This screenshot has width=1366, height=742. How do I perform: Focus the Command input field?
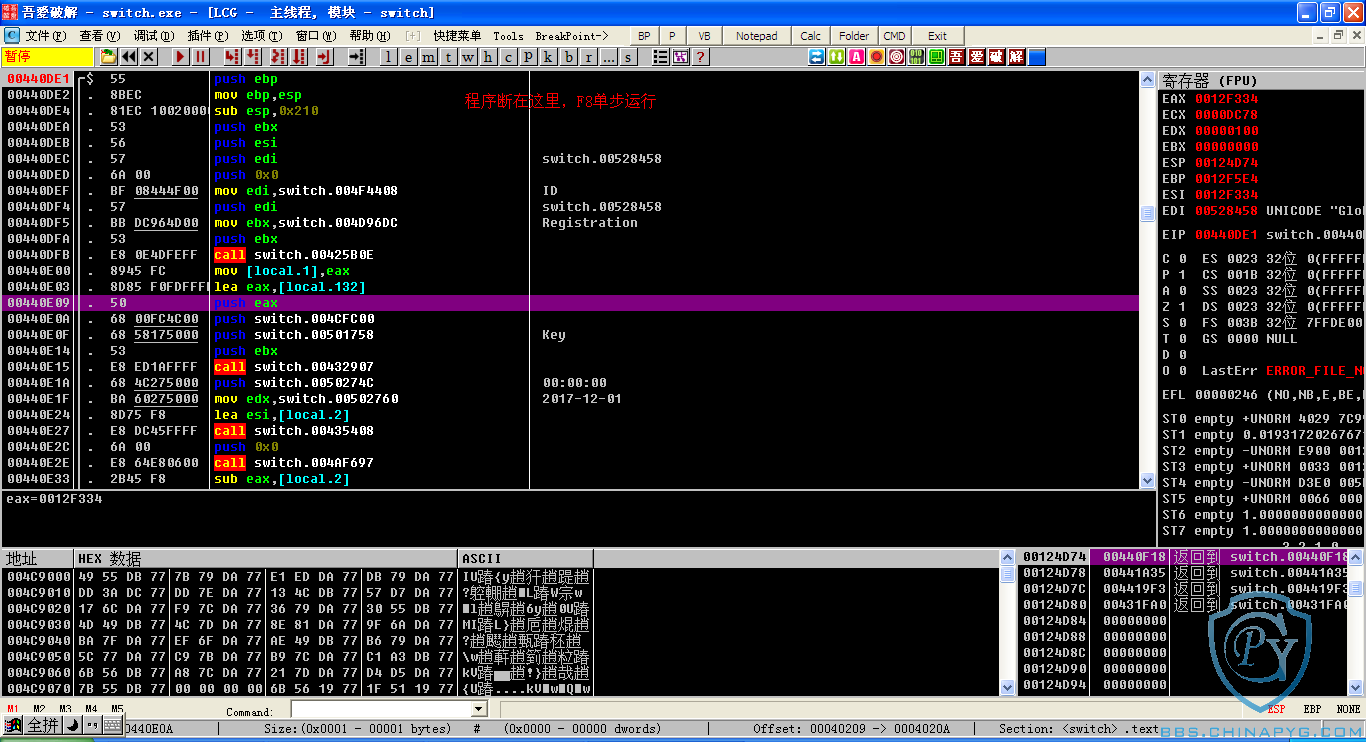point(380,709)
